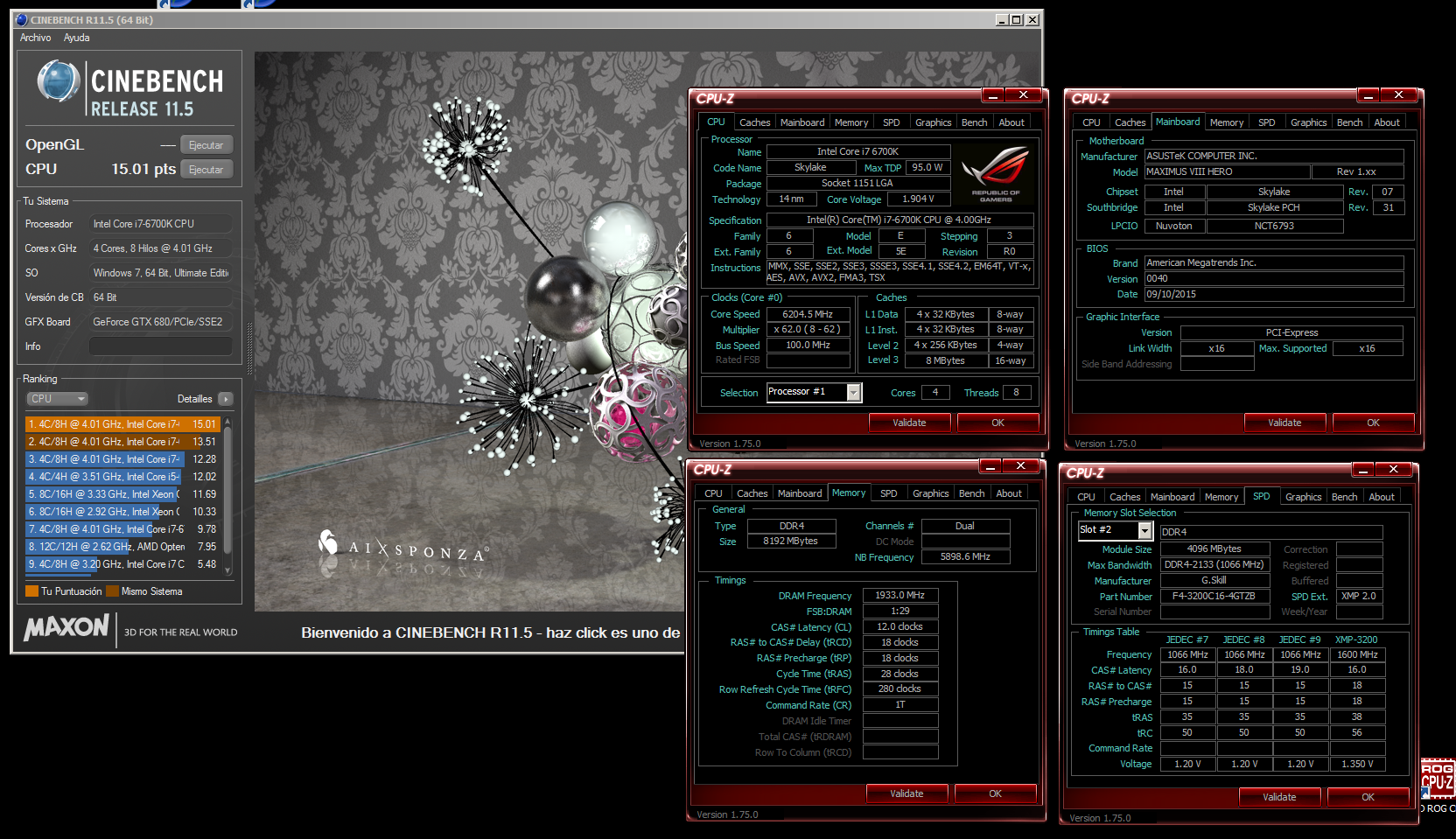Click OK in CPU-Z Memory window
This screenshot has width=1456, height=839.
996,794
